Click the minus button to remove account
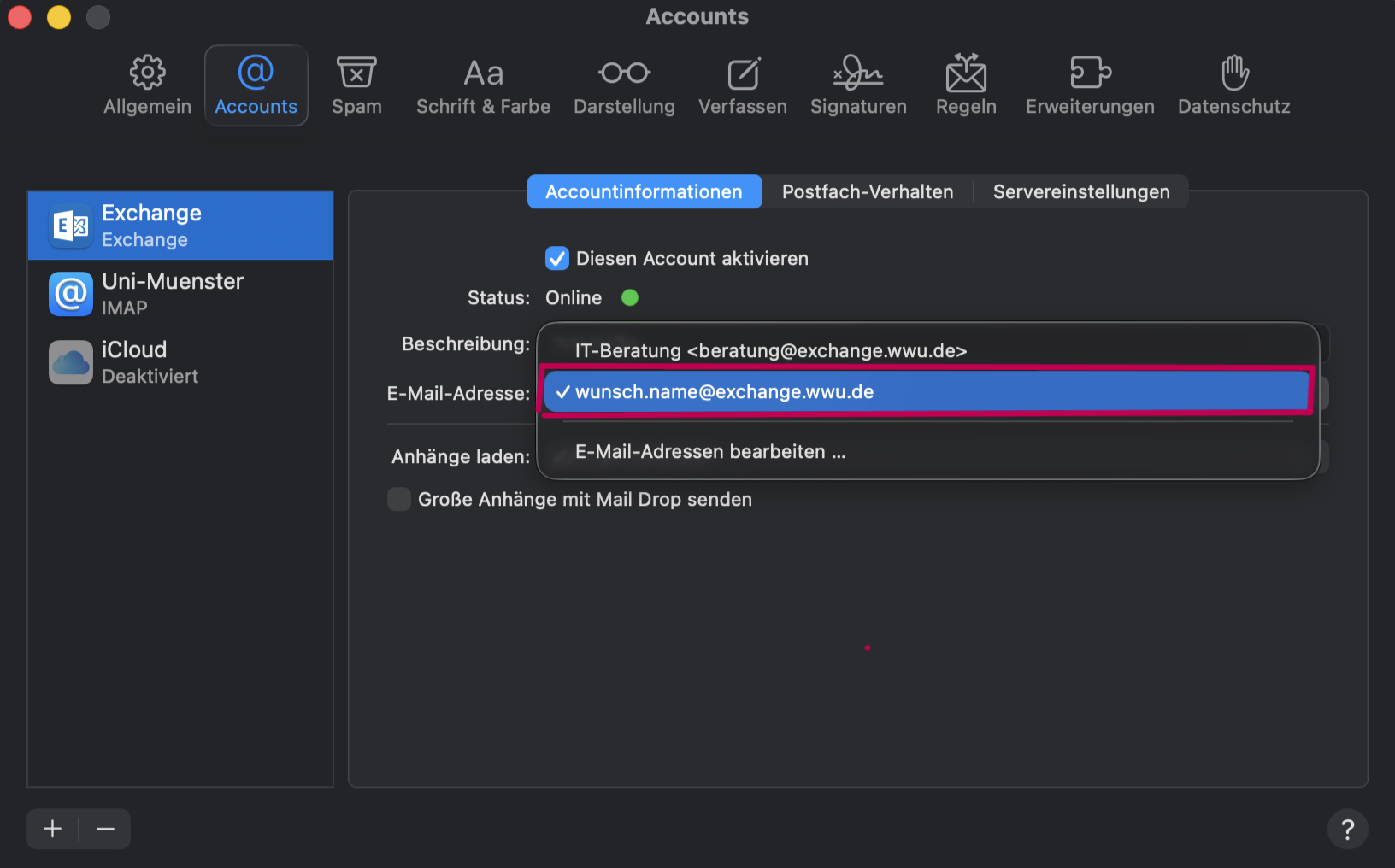 click(x=105, y=829)
